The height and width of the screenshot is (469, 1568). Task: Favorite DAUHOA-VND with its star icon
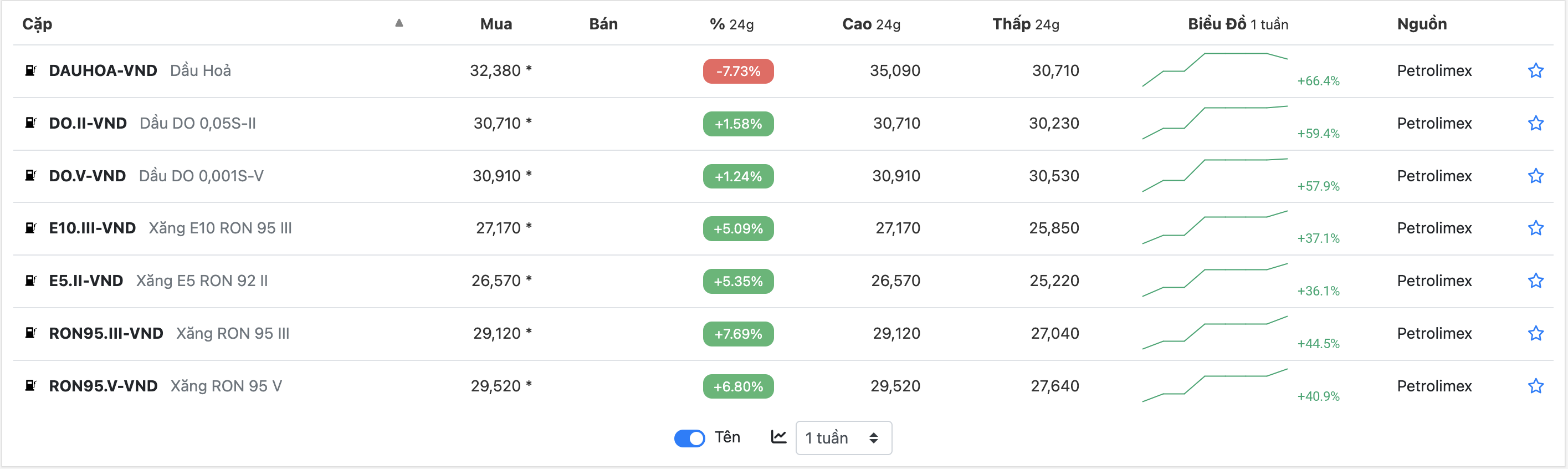tap(1535, 70)
